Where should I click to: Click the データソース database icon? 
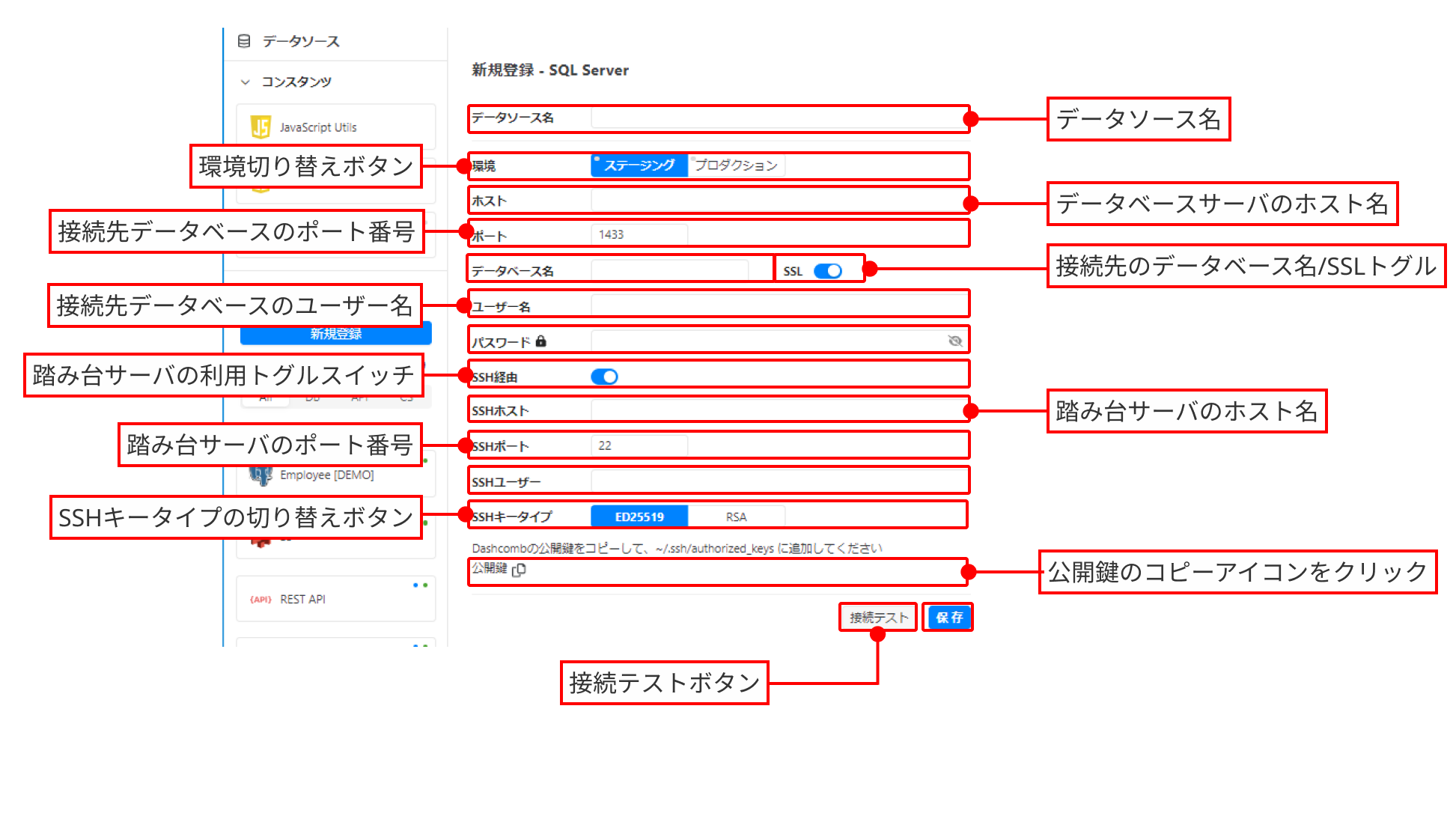point(244,41)
